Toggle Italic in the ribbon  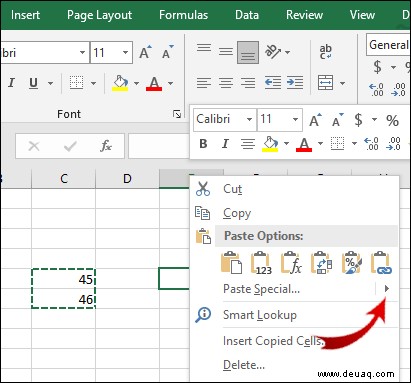pos(11,83)
